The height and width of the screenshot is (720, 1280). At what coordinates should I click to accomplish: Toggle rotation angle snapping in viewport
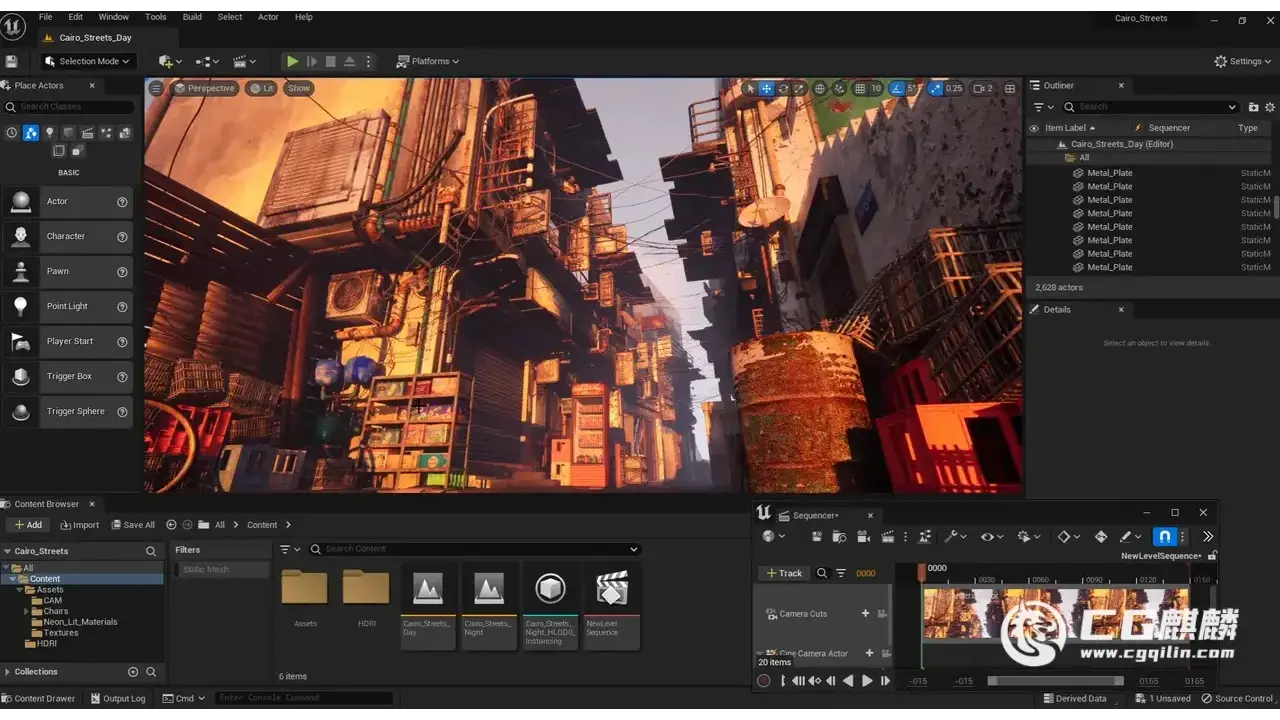[898, 88]
